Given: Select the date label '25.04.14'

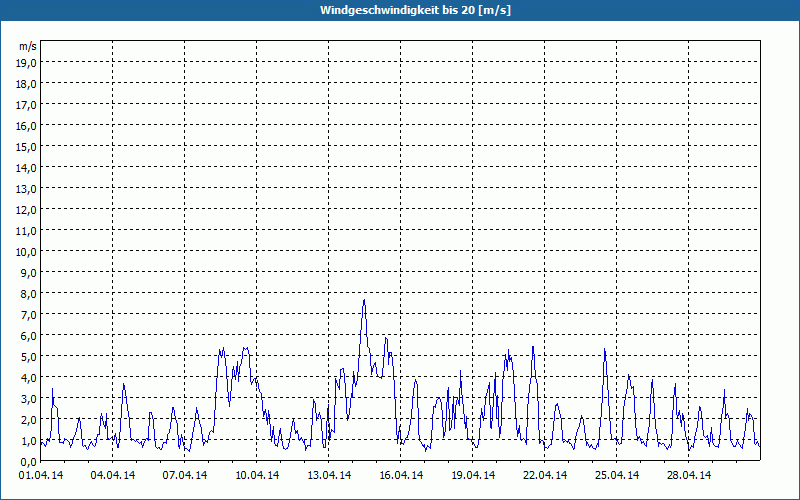Looking at the screenshot, I should tap(616, 476).
